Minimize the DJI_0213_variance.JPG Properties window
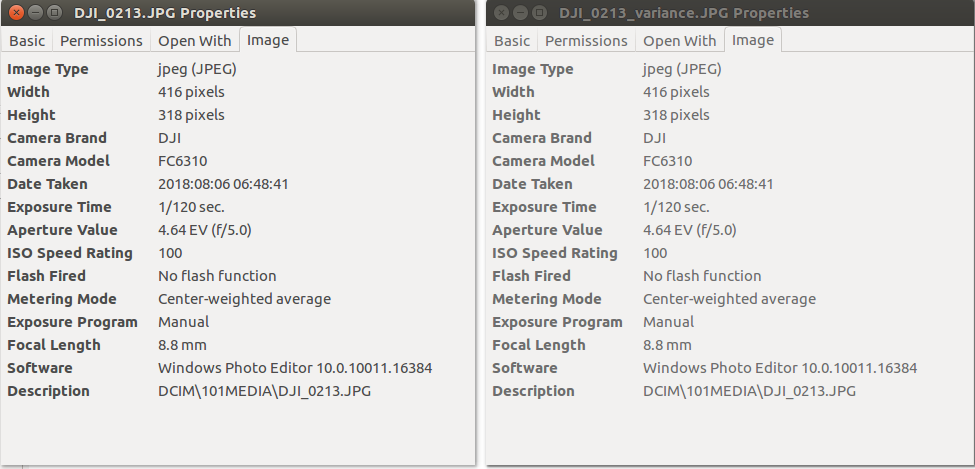 coord(519,13)
